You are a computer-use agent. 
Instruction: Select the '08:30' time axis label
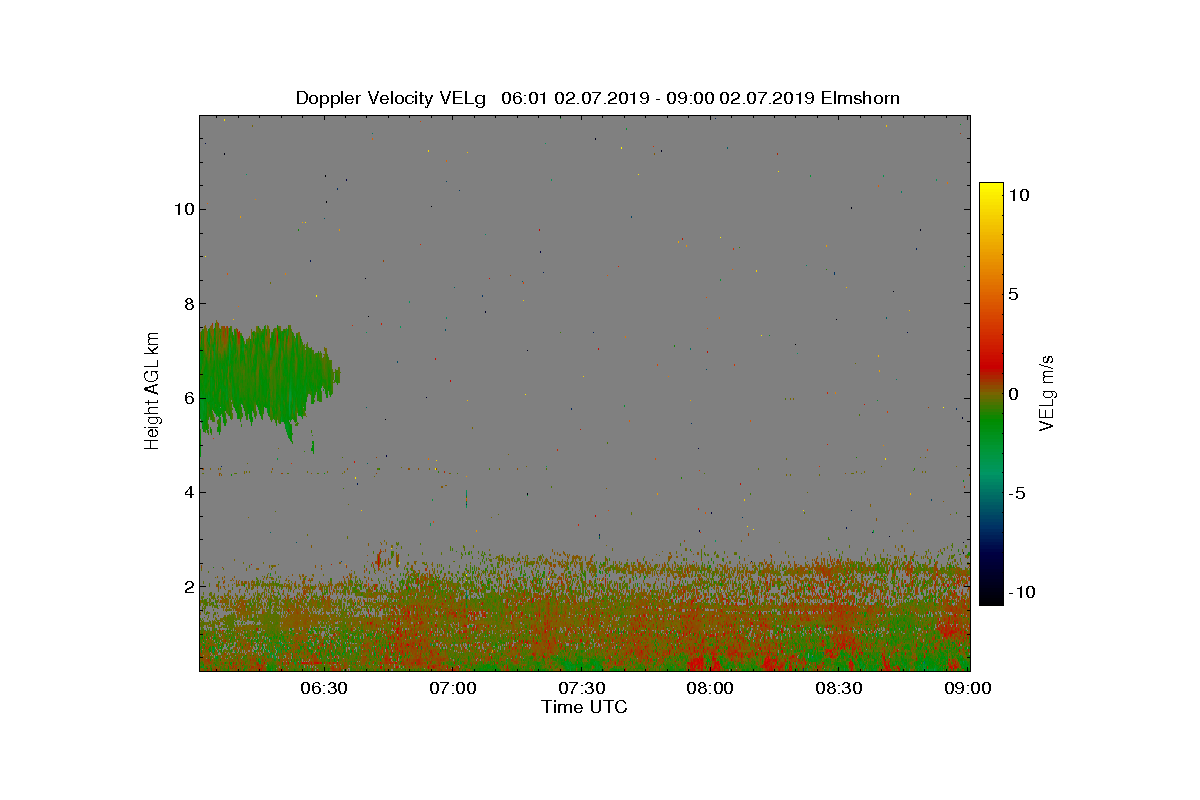point(839,688)
